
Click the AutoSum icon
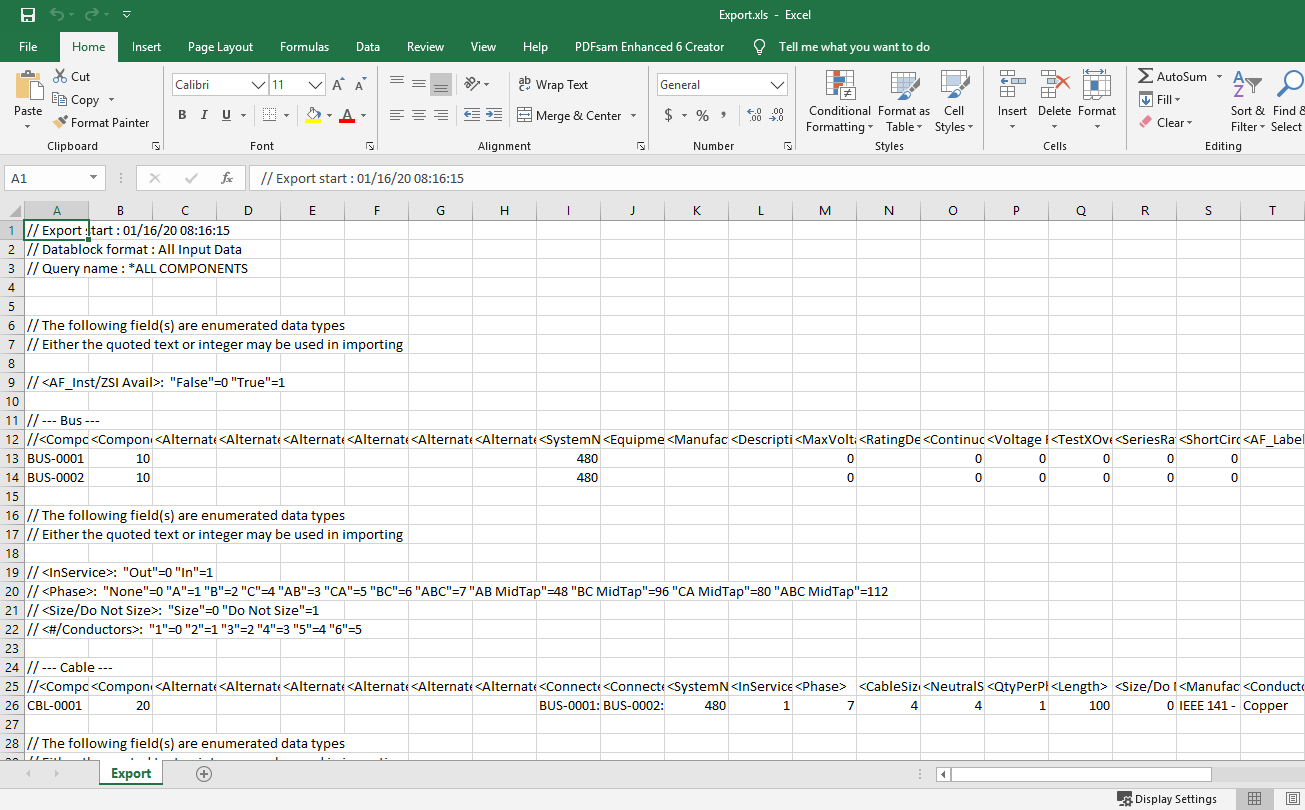1172,77
